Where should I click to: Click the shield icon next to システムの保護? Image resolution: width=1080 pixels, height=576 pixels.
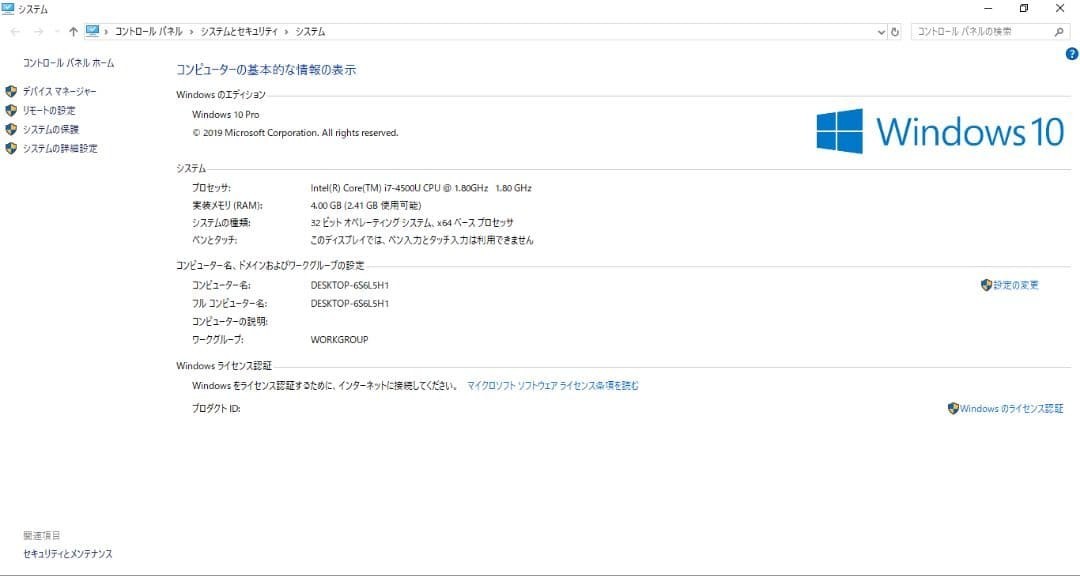11,129
